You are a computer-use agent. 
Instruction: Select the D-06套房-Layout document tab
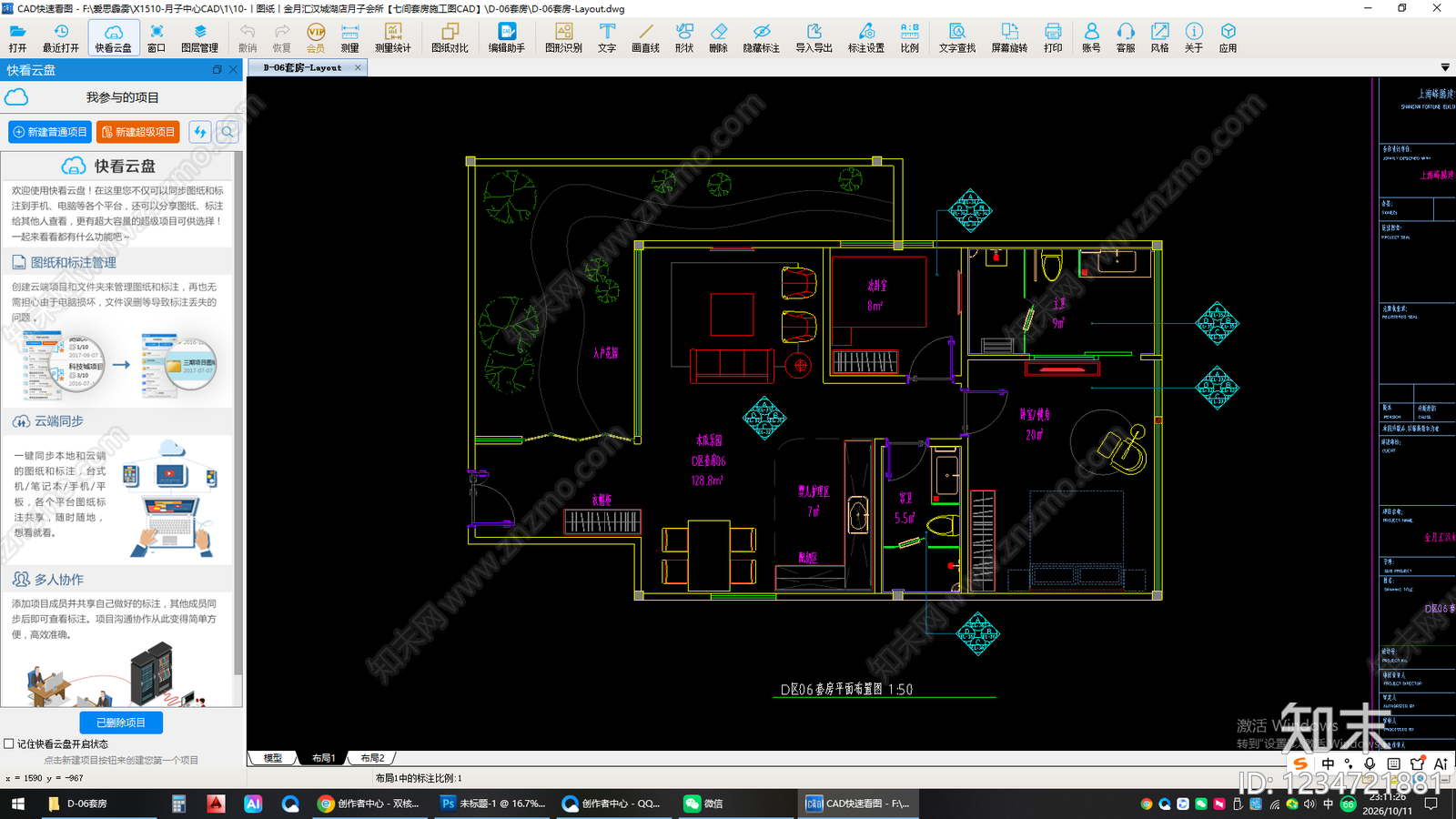pyautogui.click(x=302, y=67)
